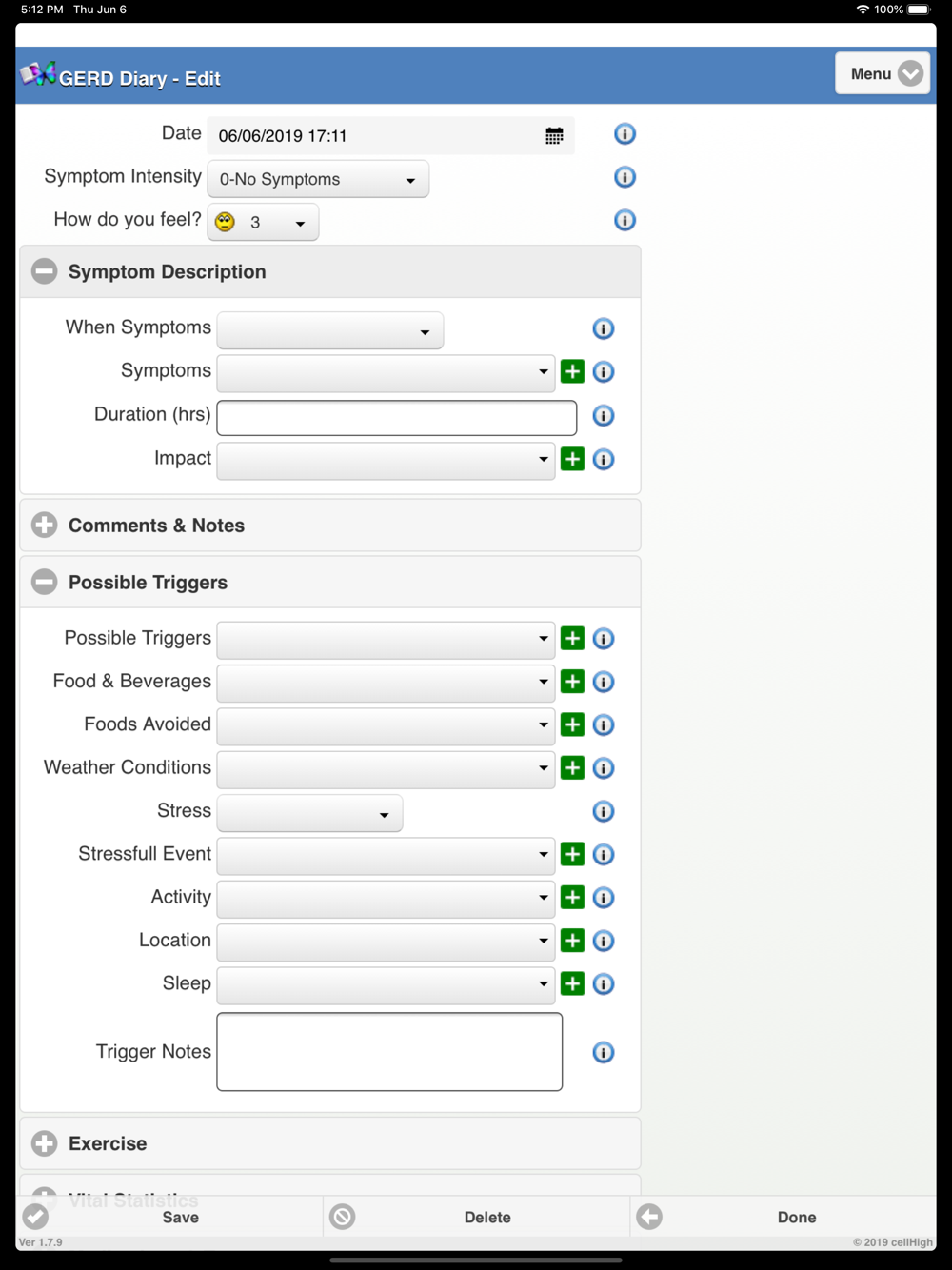Screen dimensions: 952x1270
Task: Click into the Trigger Notes text area
Action: coord(389,1052)
